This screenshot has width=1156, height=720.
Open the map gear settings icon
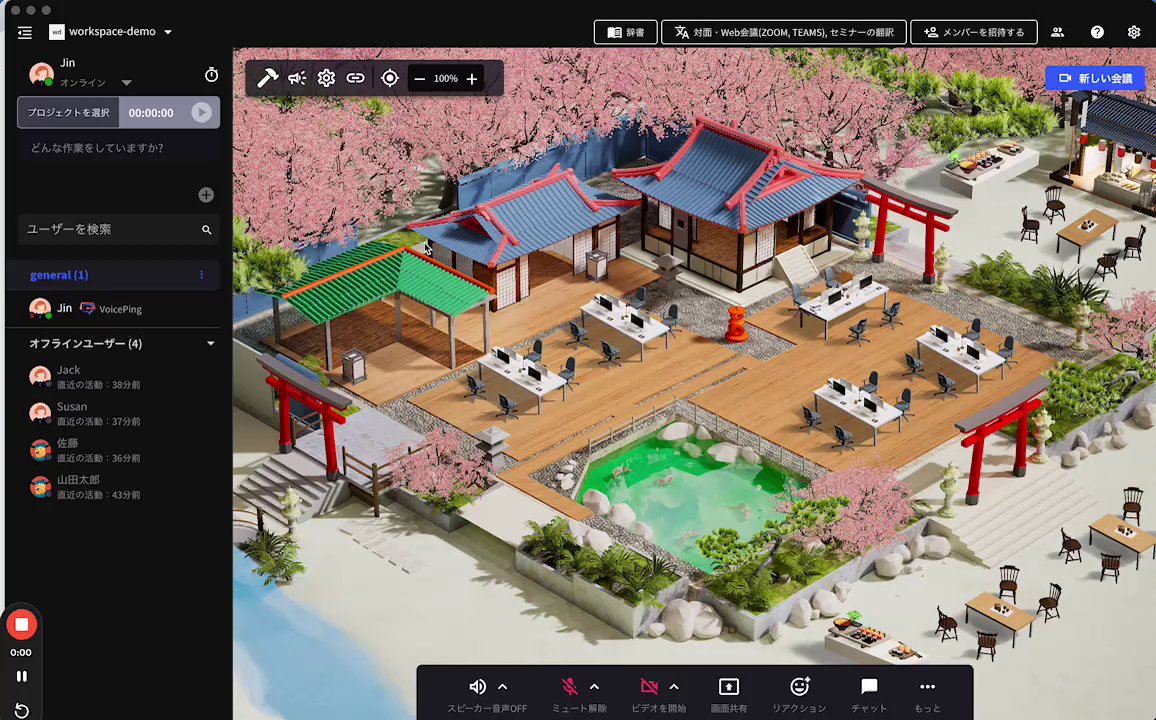pyautogui.click(x=326, y=78)
